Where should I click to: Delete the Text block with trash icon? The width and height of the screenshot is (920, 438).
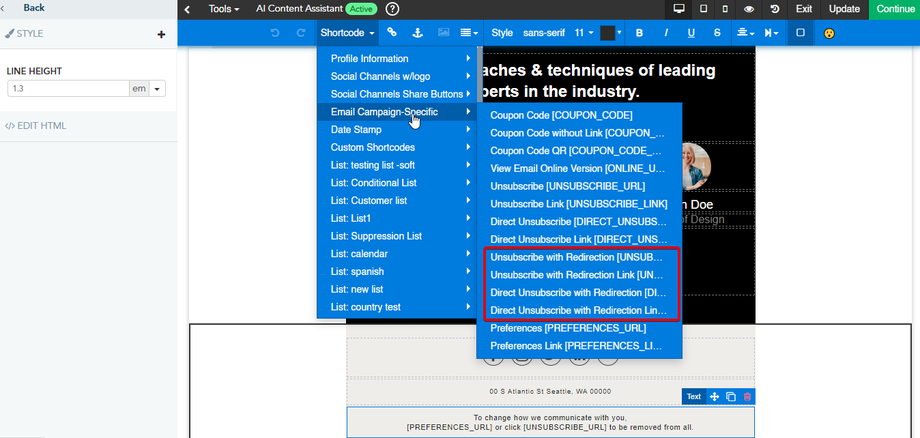tap(746, 397)
